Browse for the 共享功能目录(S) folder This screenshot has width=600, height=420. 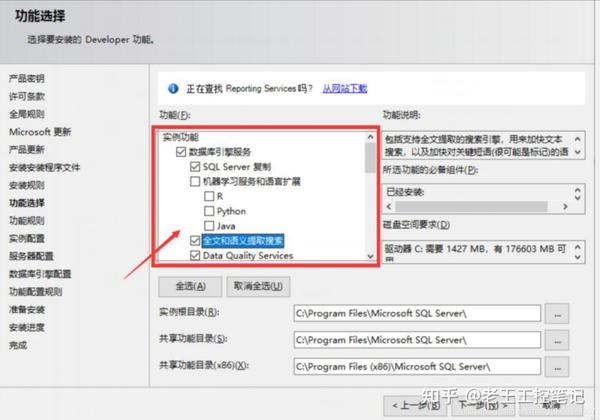[557, 340]
